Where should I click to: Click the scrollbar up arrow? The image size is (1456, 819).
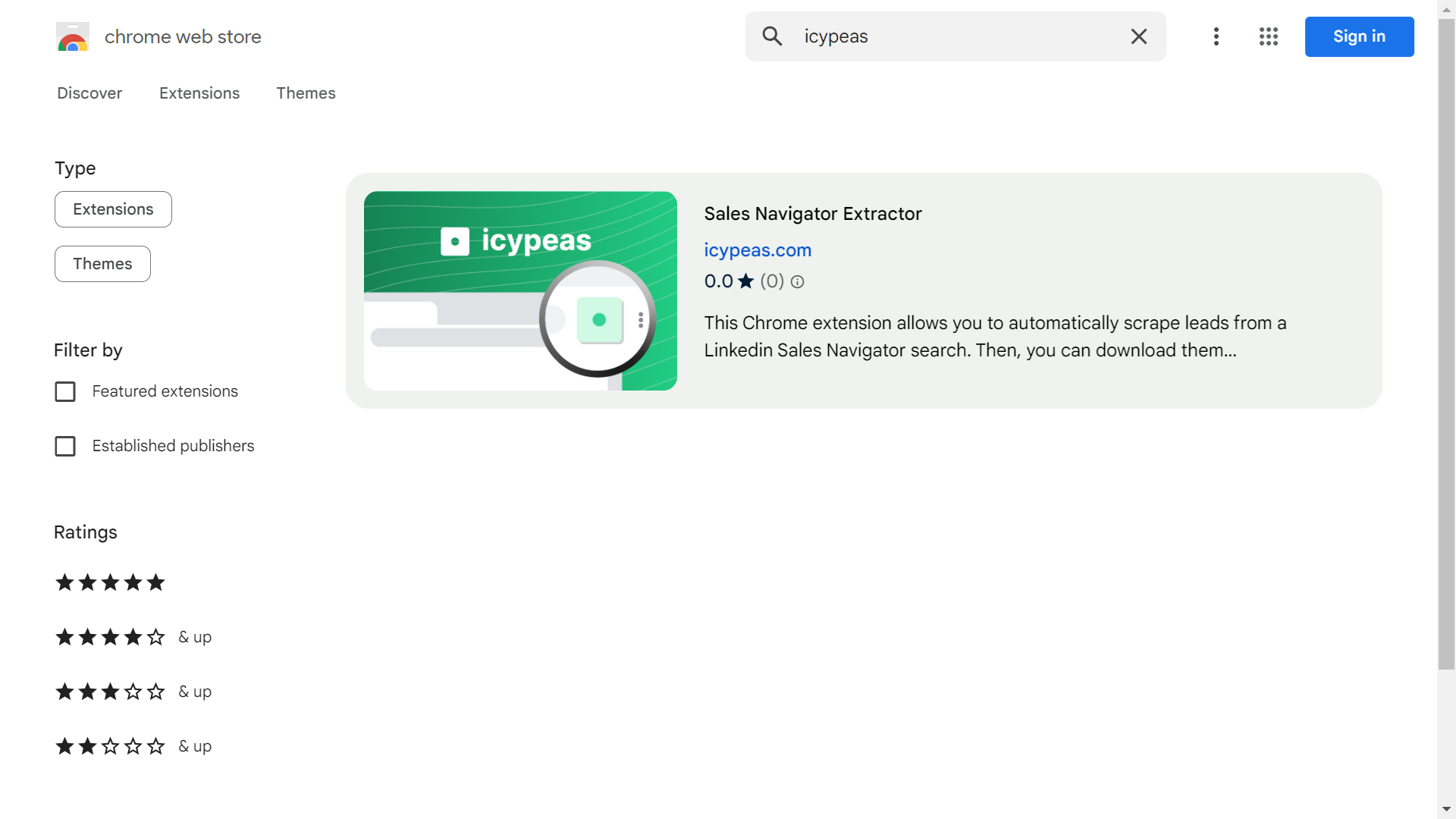(x=1447, y=8)
